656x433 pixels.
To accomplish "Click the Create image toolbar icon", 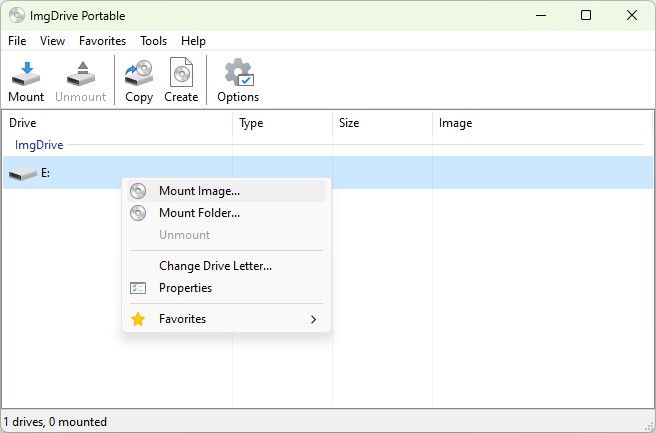I will pyautogui.click(x=181, y=72).
